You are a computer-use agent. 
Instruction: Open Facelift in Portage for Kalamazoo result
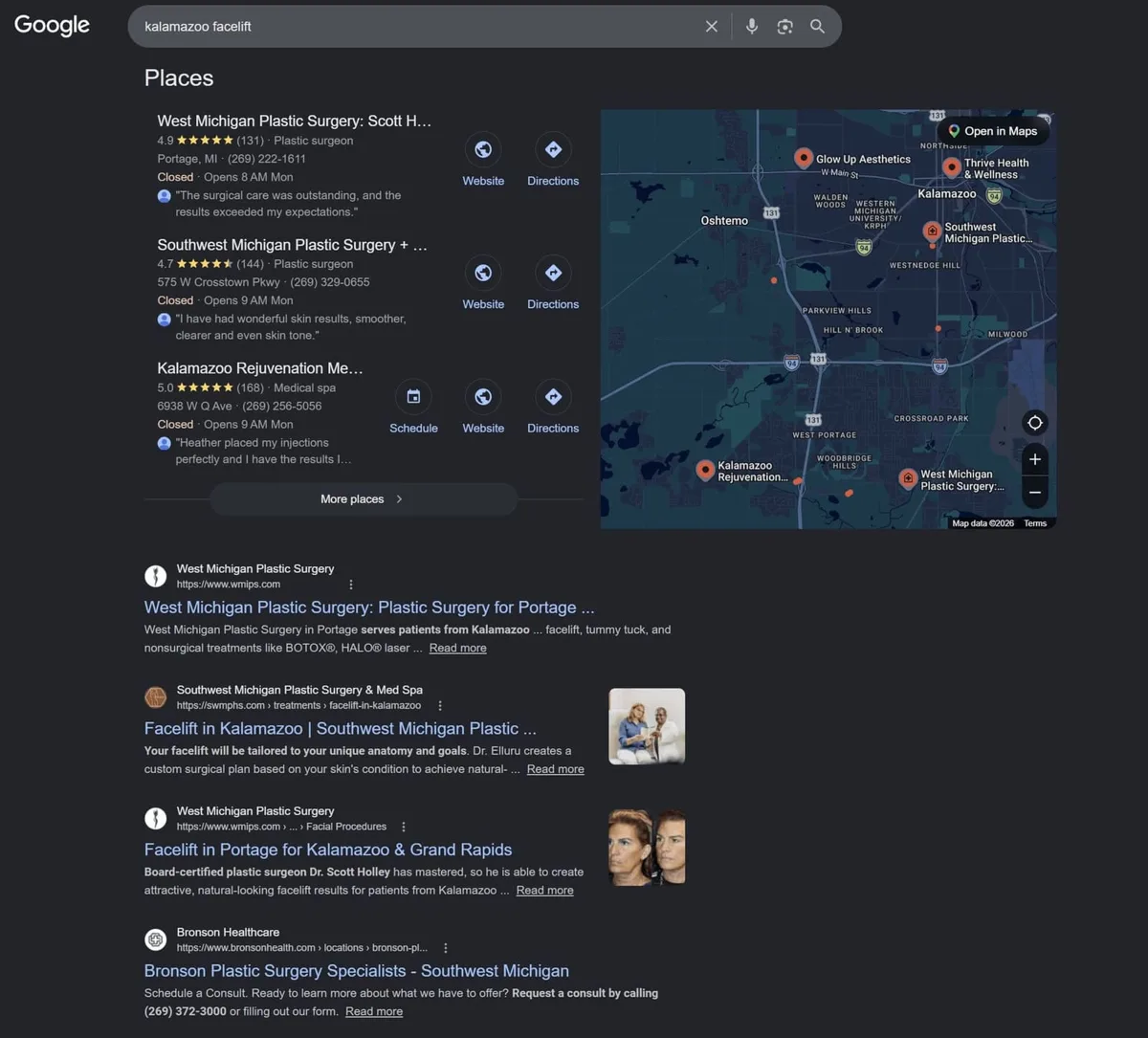[x=328, y=850]
